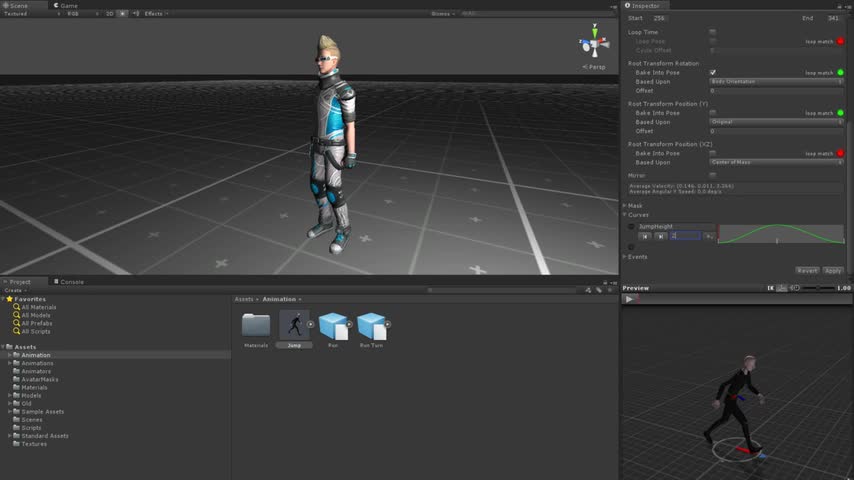This screenshot has width=854, height=480.
Task: Open the Jump animation asset
Action: point(295,325)
